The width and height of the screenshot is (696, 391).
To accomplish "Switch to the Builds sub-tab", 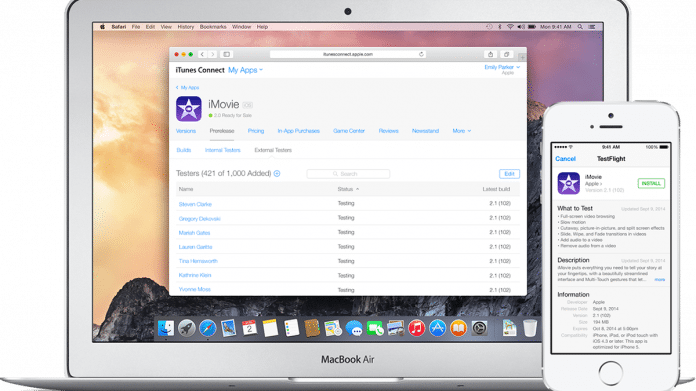I will 184,150.
